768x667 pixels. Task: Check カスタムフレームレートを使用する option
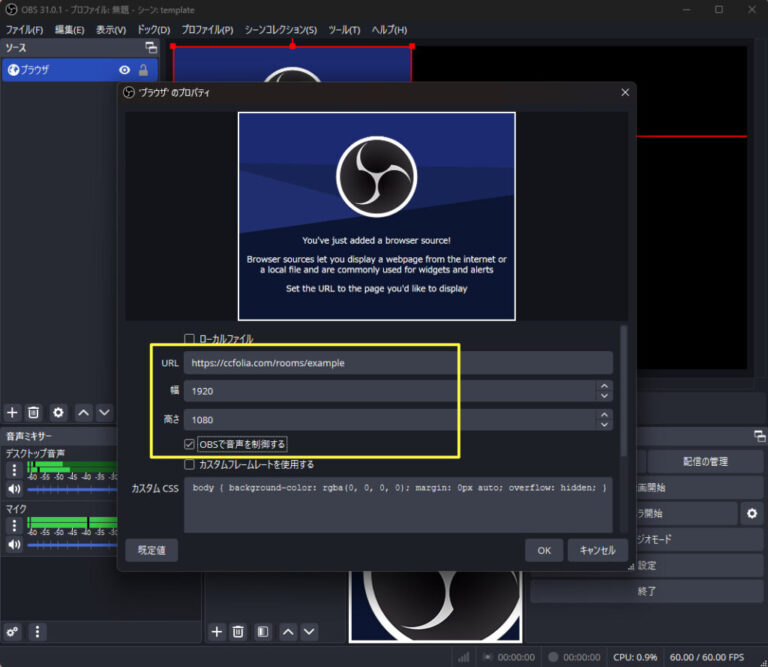click(x=190, y=464)
